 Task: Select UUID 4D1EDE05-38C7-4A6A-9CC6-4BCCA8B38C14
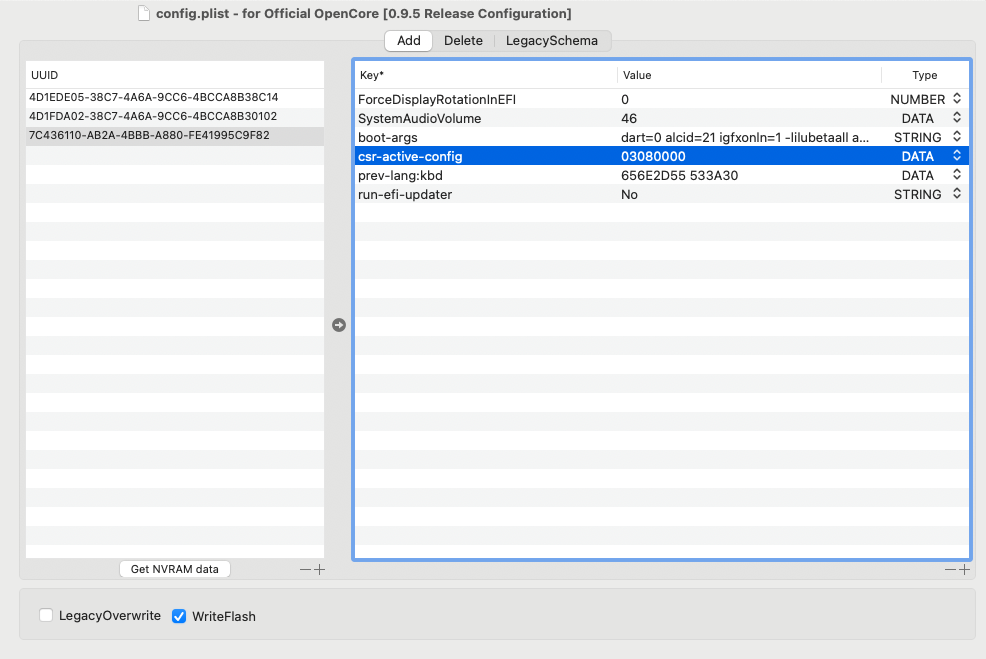click(154, 98)
